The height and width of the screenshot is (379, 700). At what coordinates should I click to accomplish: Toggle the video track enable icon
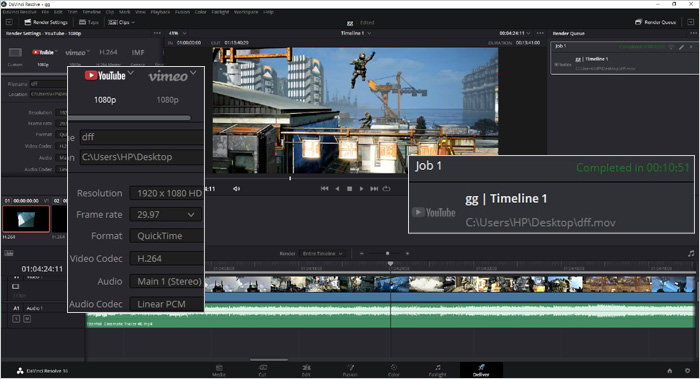(16, 287)
